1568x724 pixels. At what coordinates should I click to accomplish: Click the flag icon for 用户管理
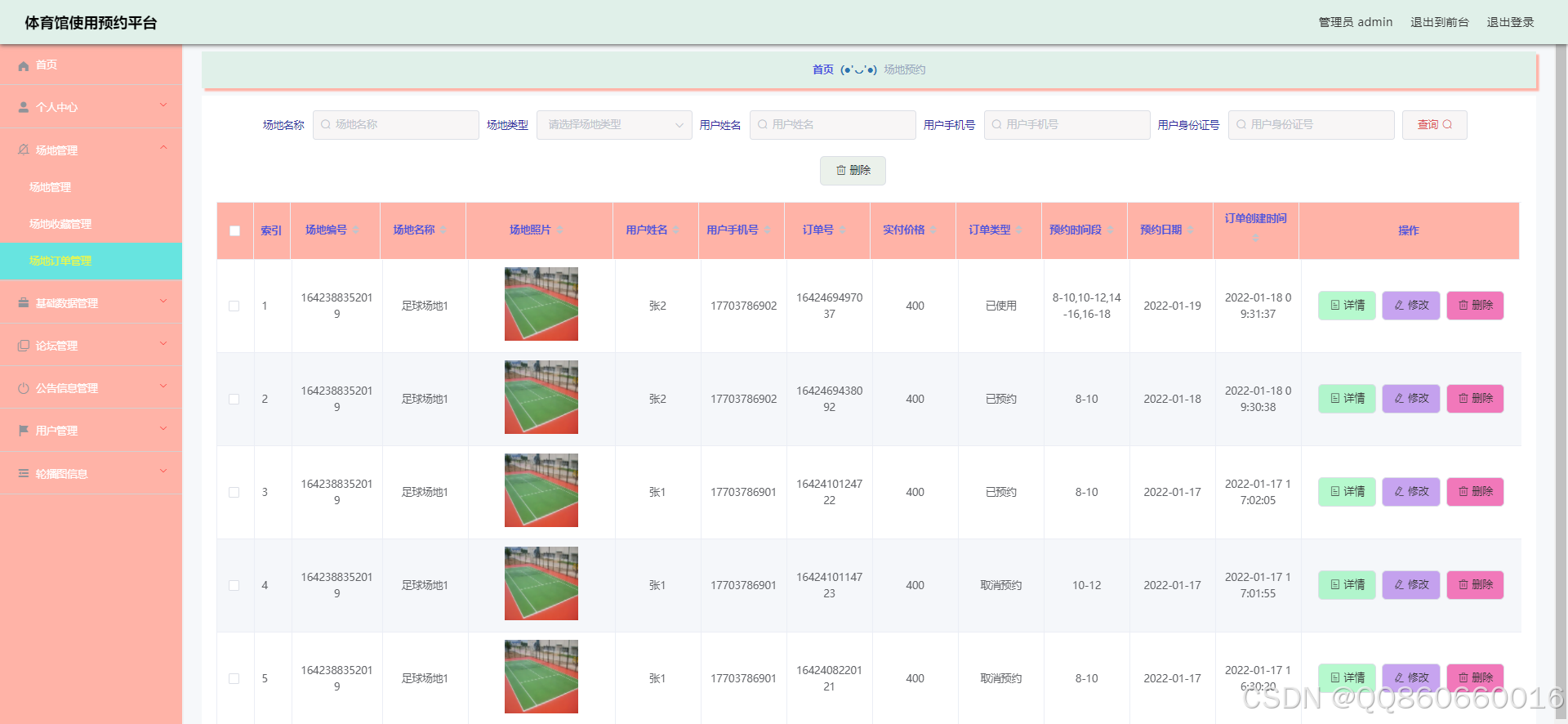point(24,431)
